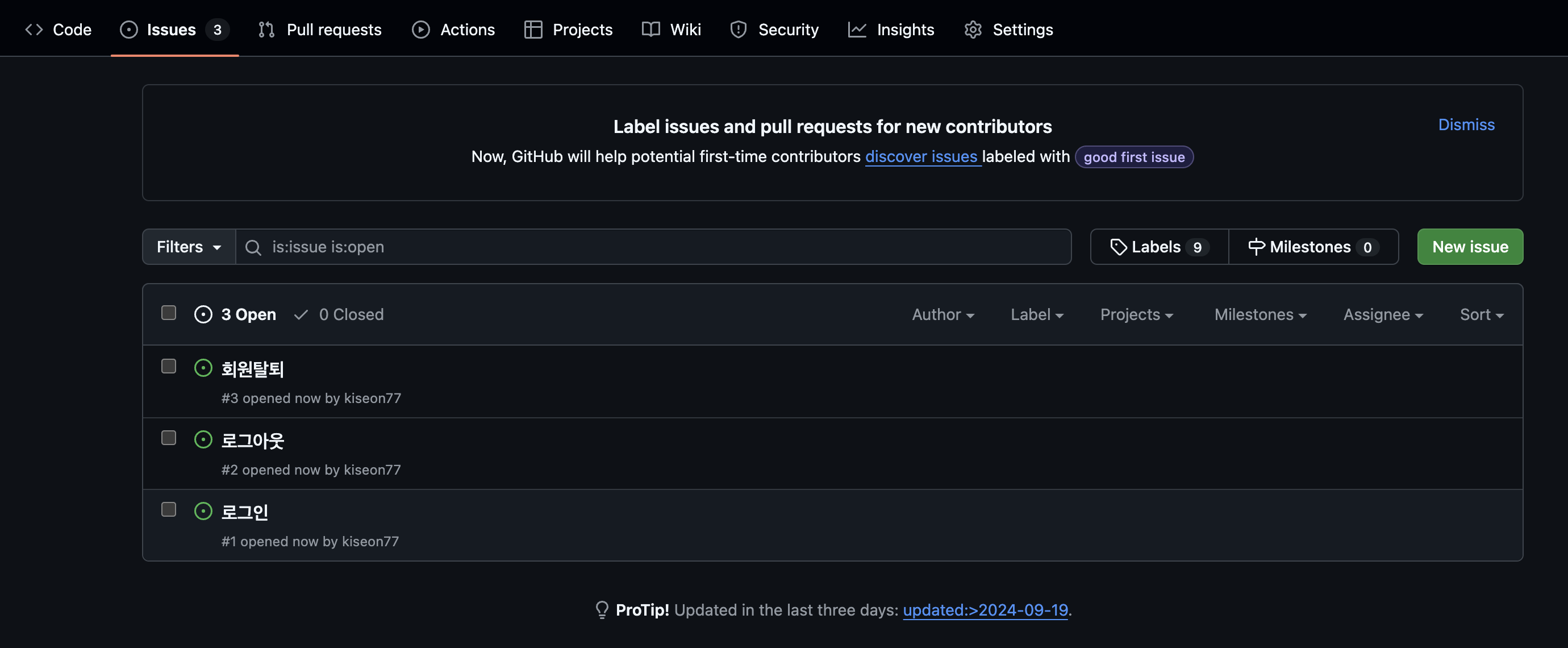1568x648 pixels.
Task: Click the good first issue label
Action: 1133,156
